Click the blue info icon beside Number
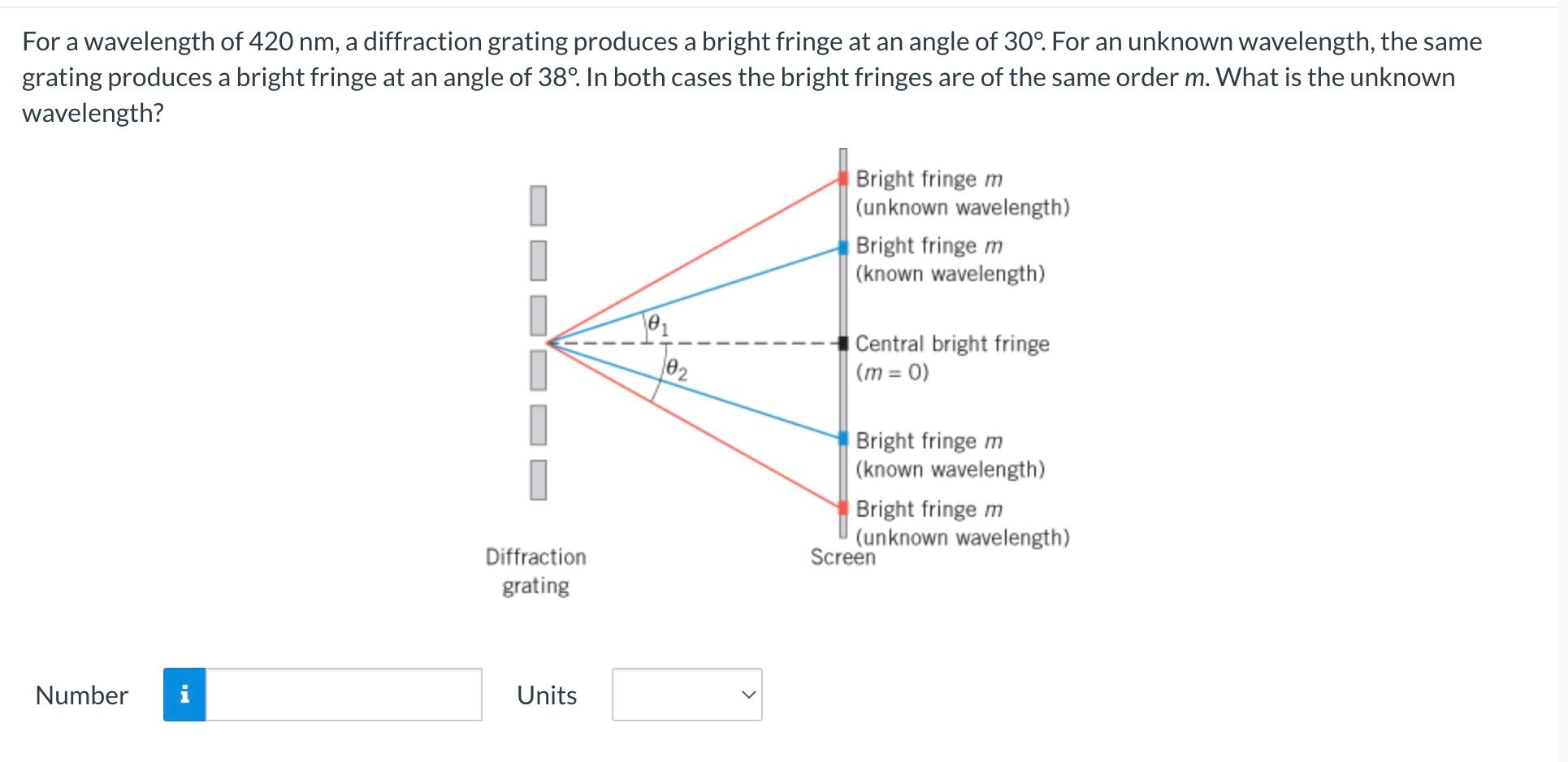1568x762 pixels. pyautogui.click(x=184, y=695)
